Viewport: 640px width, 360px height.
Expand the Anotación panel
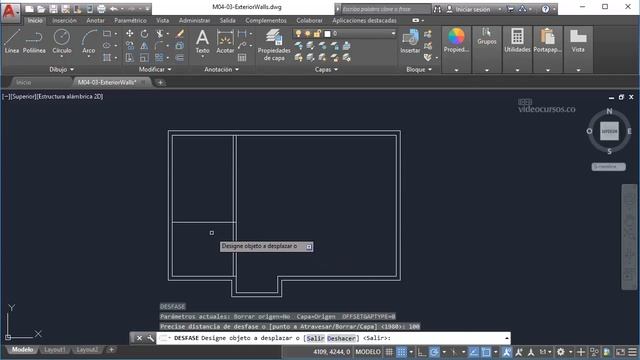pyautogui.click(x=221, y=69)
